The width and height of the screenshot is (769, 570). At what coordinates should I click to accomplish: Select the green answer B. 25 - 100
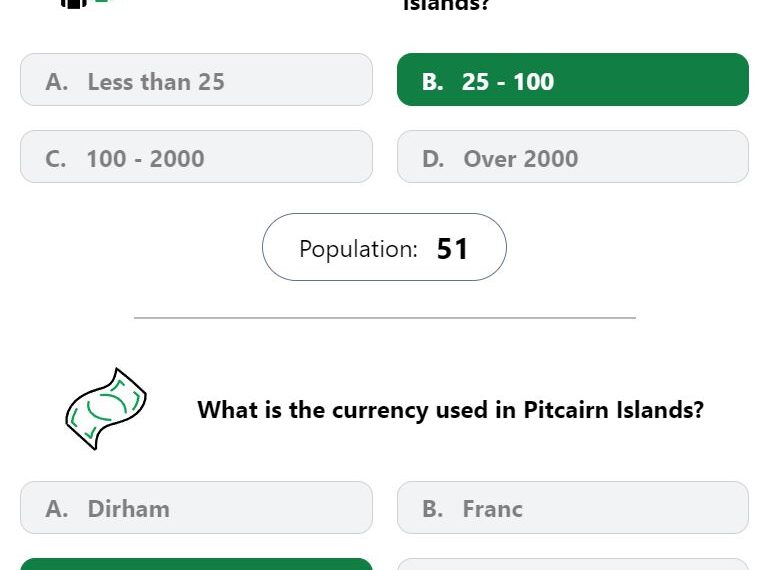(573, 79)
